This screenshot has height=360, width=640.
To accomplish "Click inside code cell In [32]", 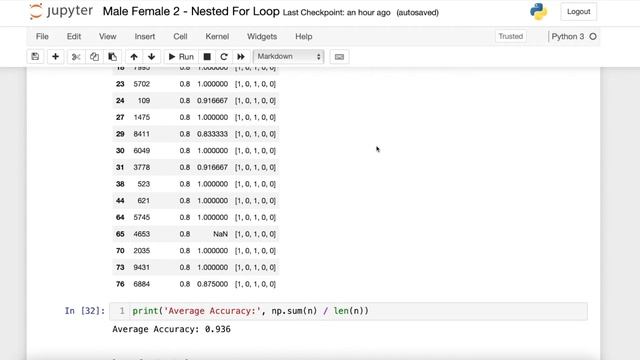I will coord(349,311).
